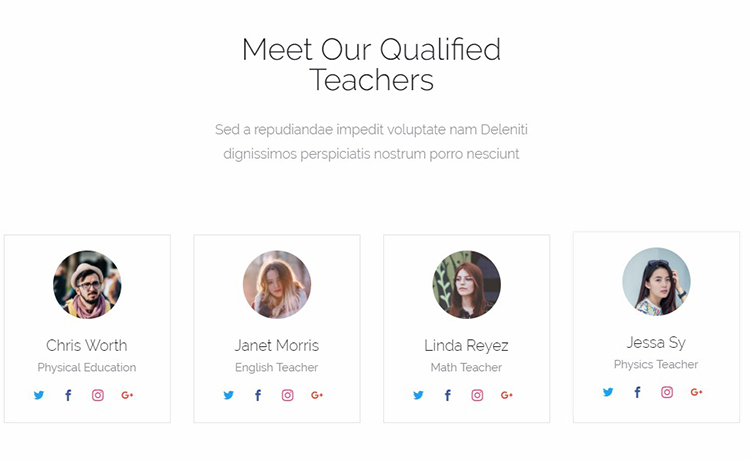
Task: Open Linda Reyez's Twitter icon
Action: tap(419, 395)
